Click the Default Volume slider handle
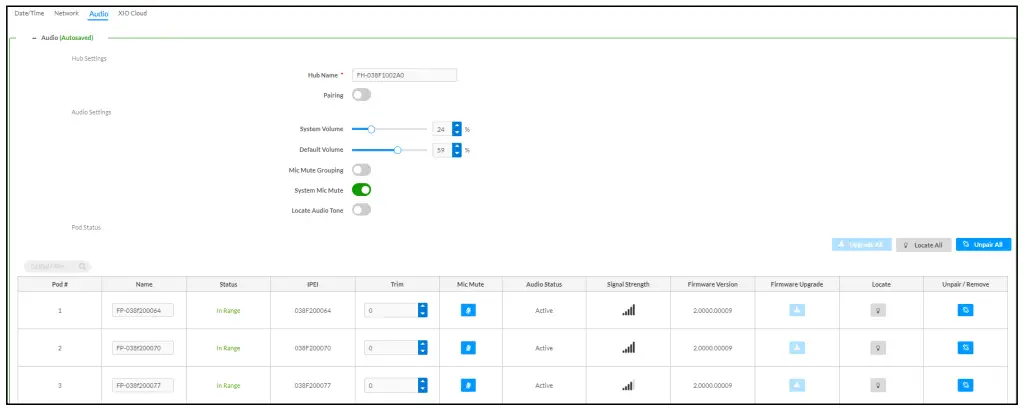This screenshot has width=1024, height=408. click(398, 150)
